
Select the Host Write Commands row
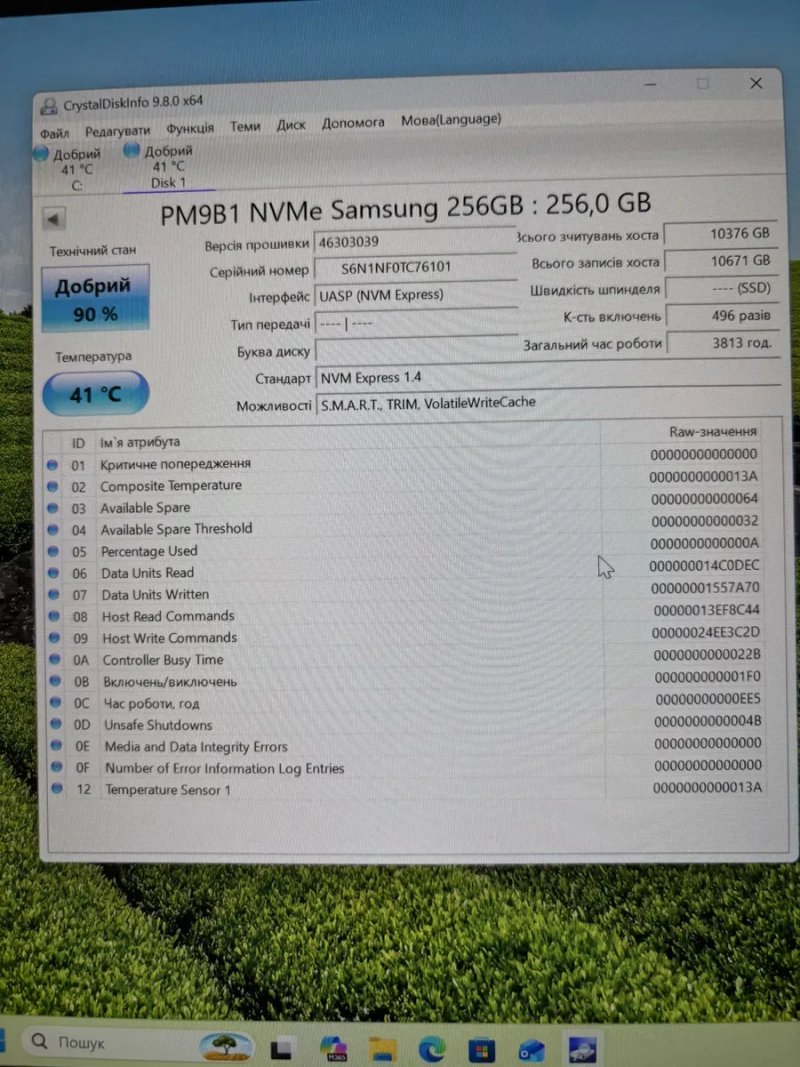tap(407, 635)
